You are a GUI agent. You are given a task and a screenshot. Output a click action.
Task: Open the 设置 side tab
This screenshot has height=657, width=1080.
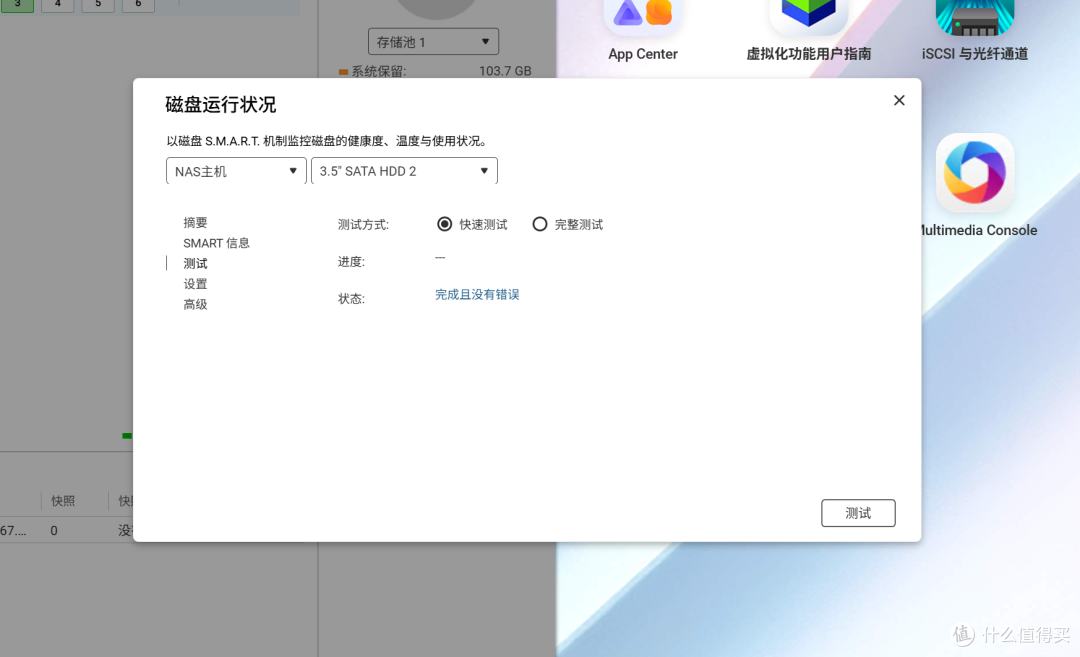[195, 284]
